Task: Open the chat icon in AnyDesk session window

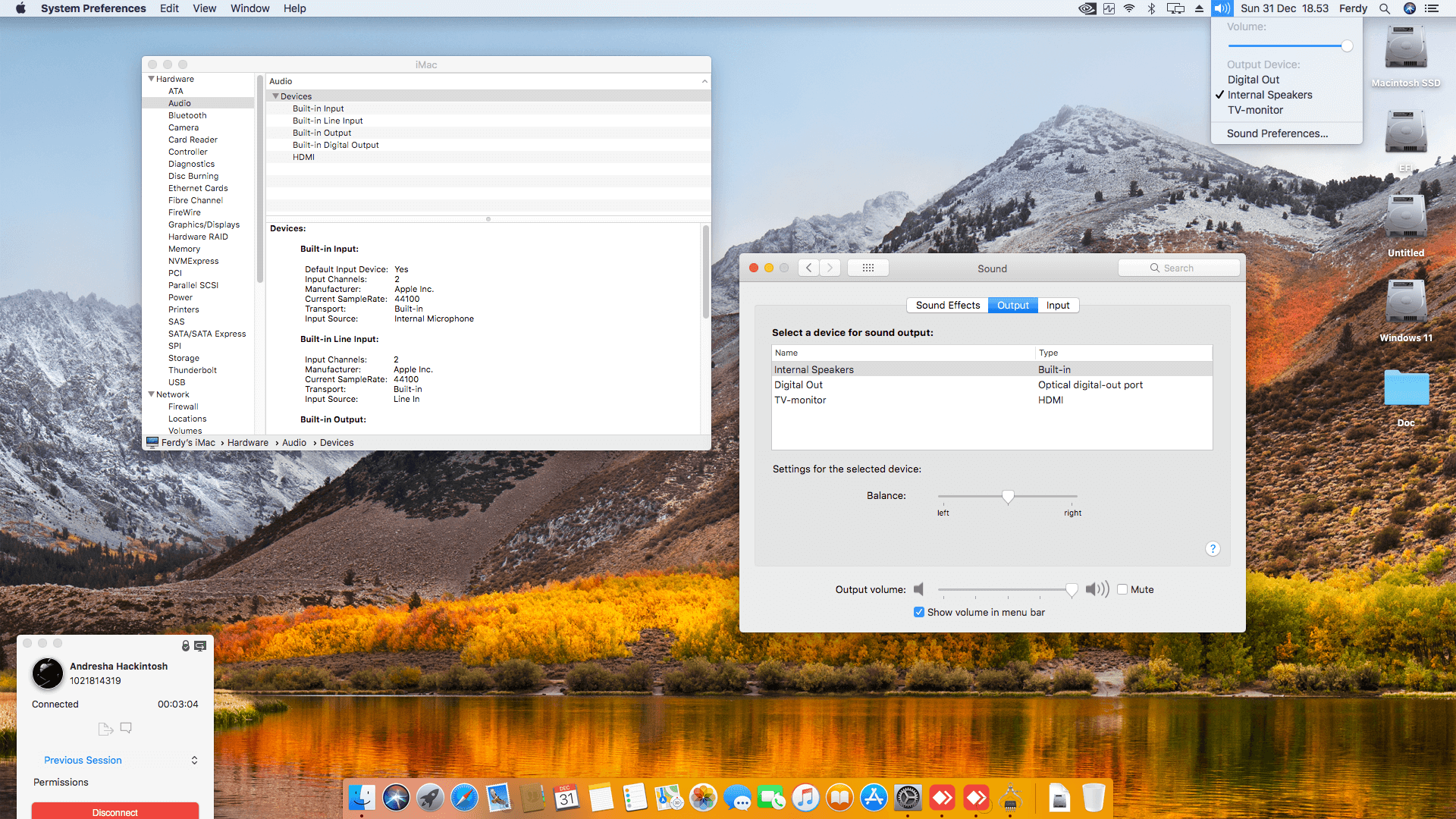Action: pyautogui.click(x=126, y=728)
